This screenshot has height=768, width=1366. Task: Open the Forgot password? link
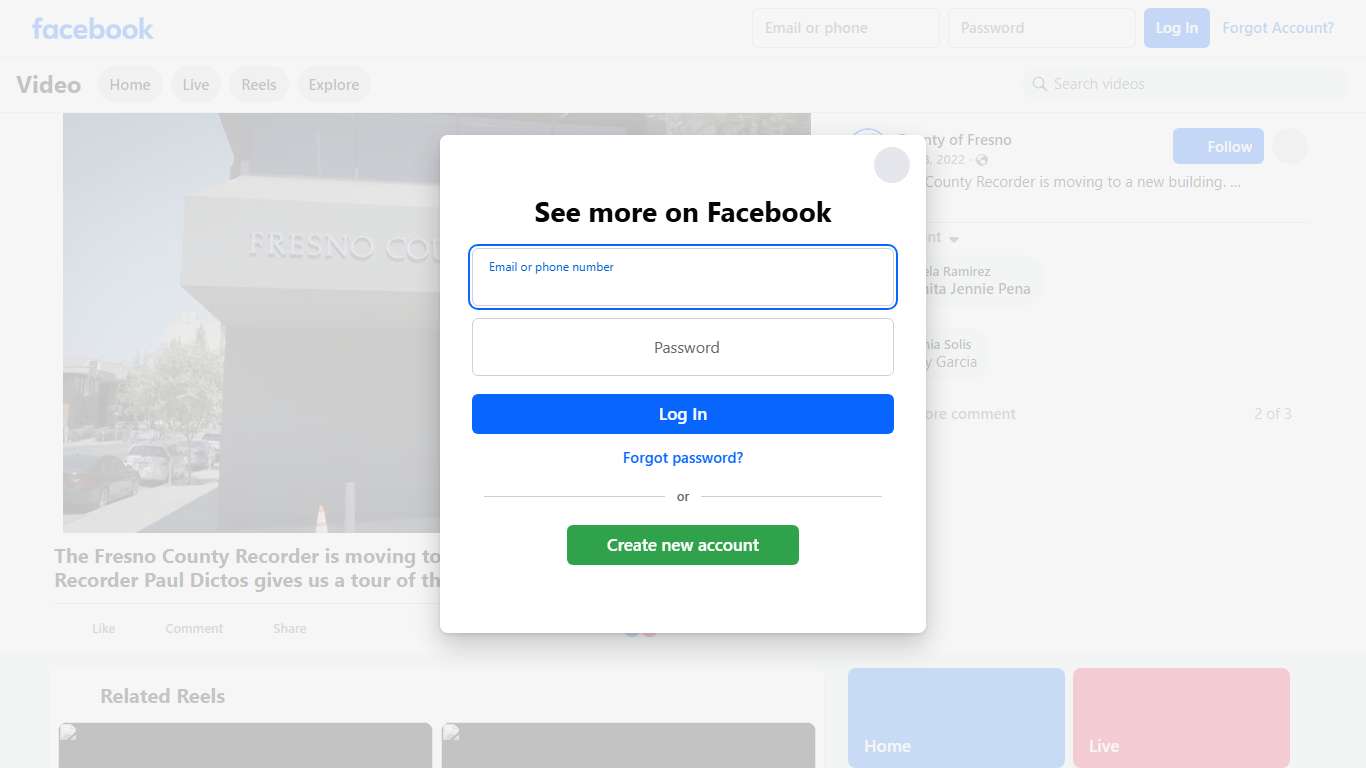(683, 458)
